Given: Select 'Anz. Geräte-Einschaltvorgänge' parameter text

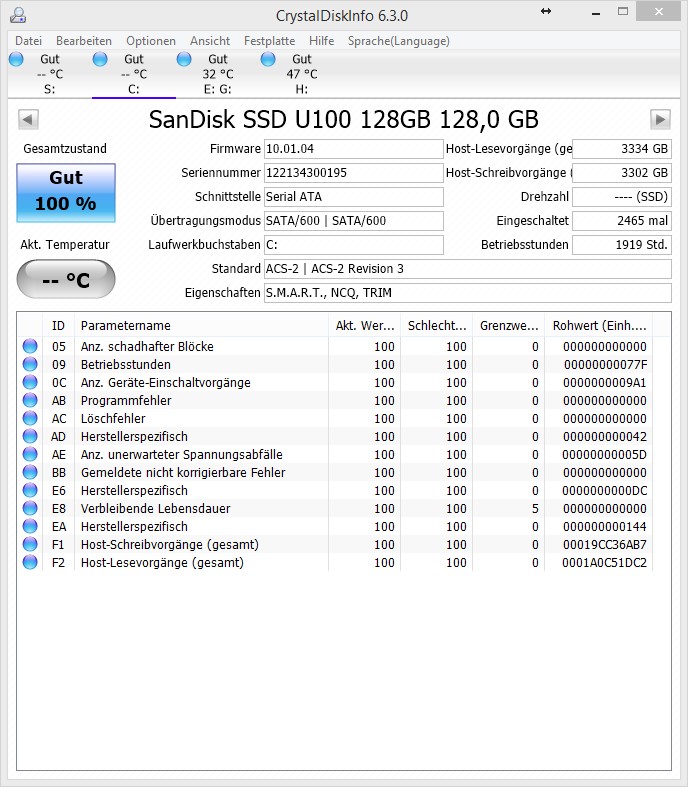Looking at the screenshot, I should (166, 382).
